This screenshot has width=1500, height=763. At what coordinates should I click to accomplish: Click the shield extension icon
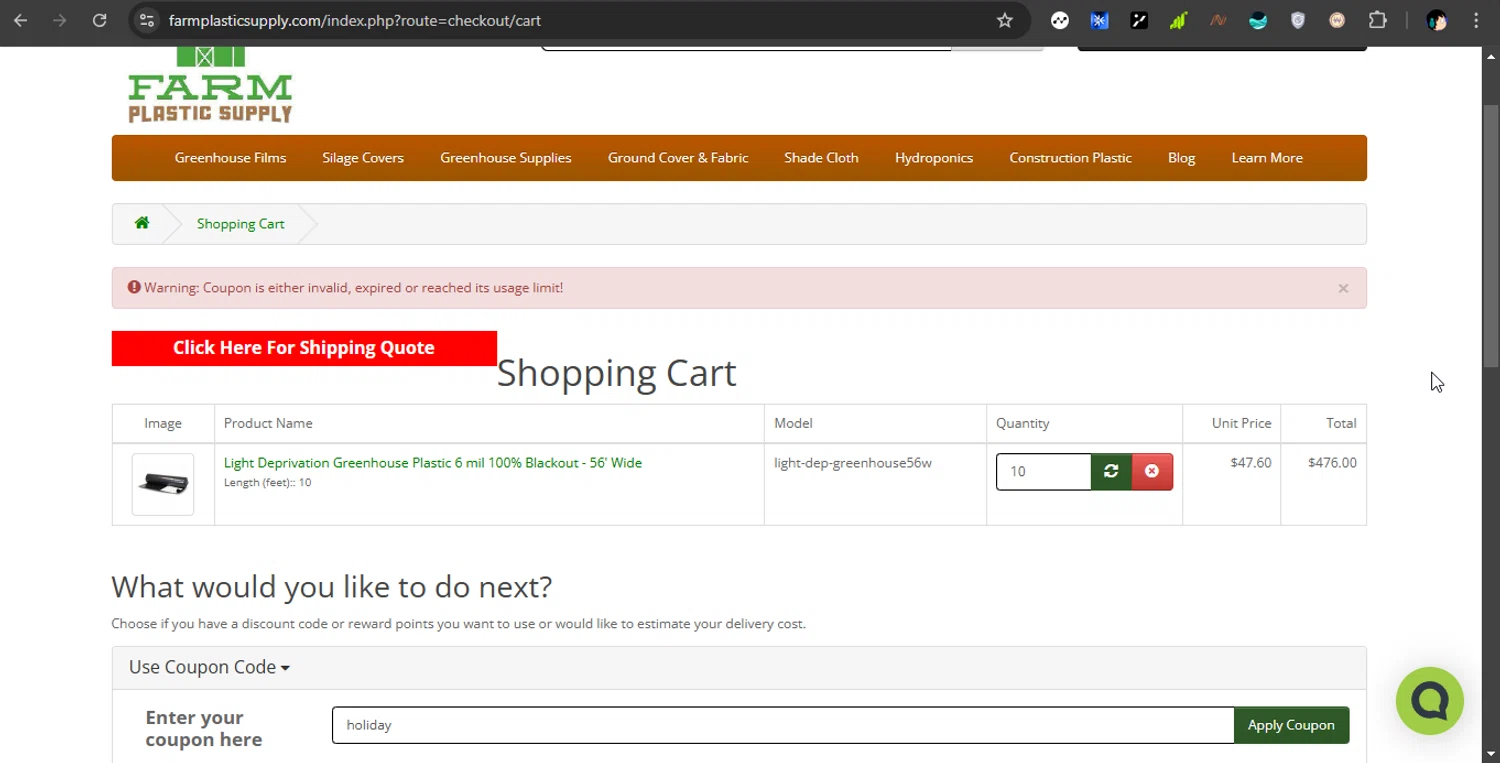point(1298,20)
